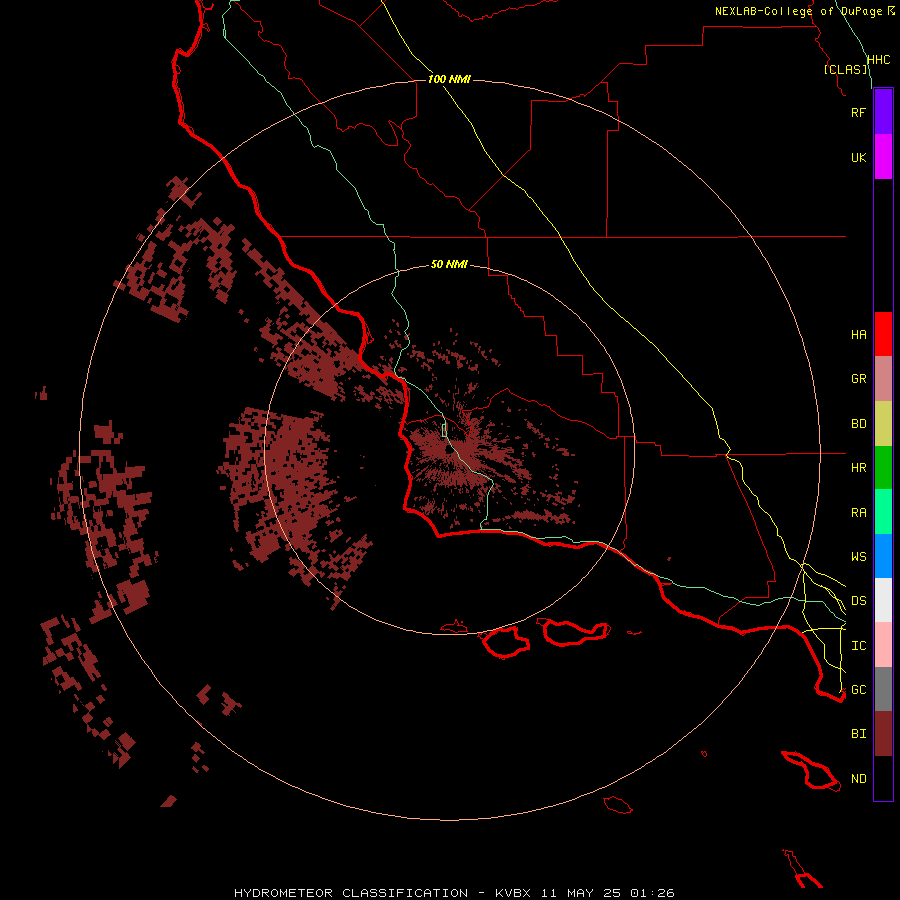
Task: Click the RF purple legend swatch
Action: pos(883,112)
